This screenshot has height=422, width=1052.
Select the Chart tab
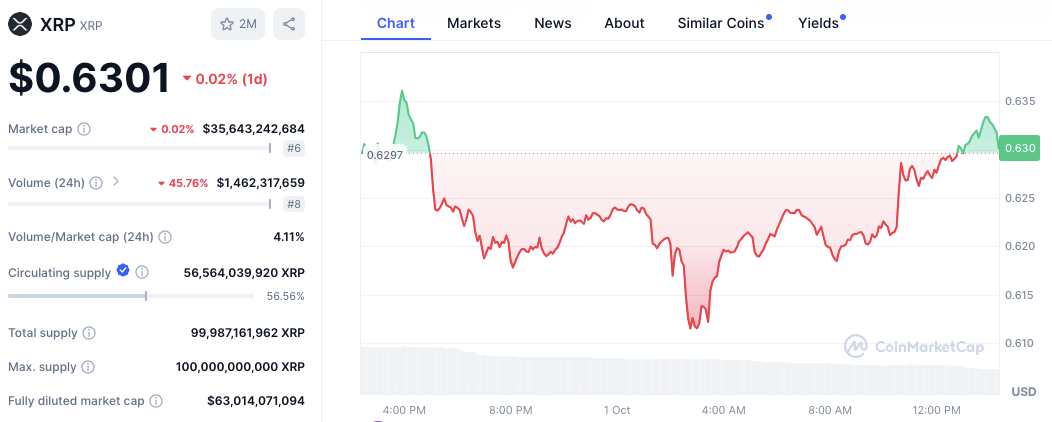click(x=395, y=23)
